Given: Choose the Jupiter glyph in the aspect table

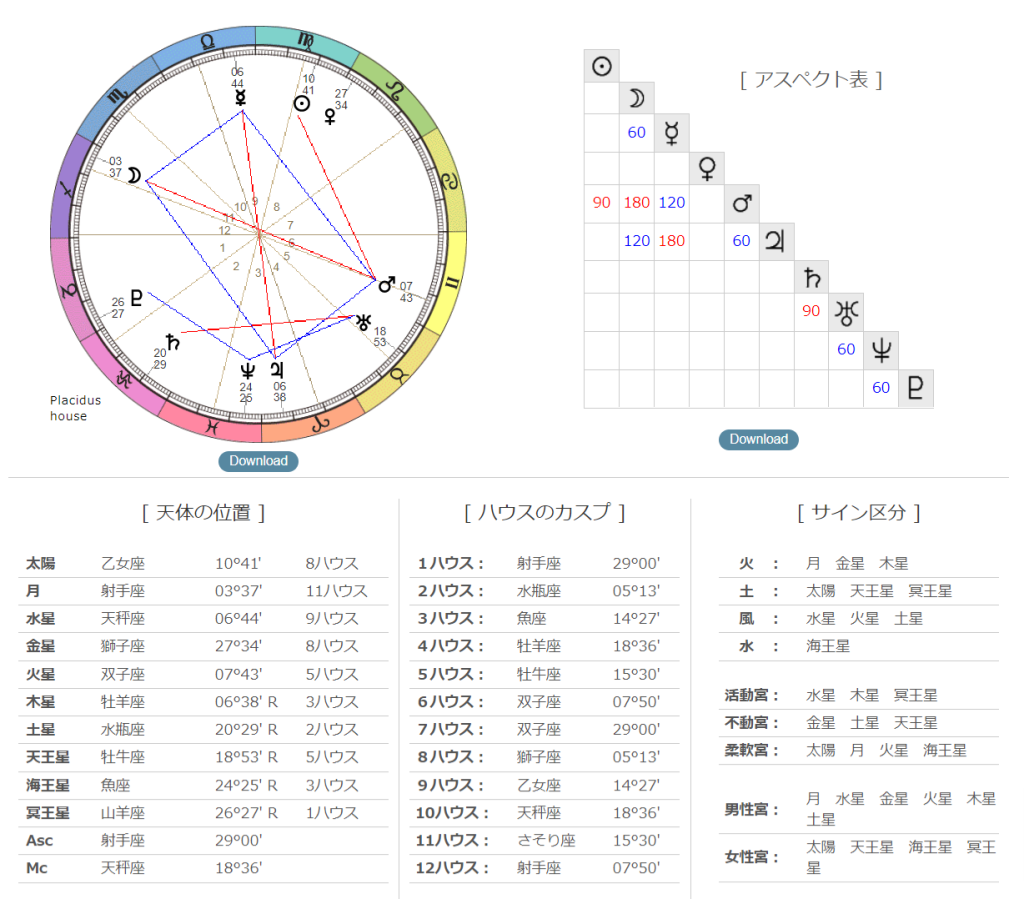Looking at the screenshot, I should click(x=776, y=240).
